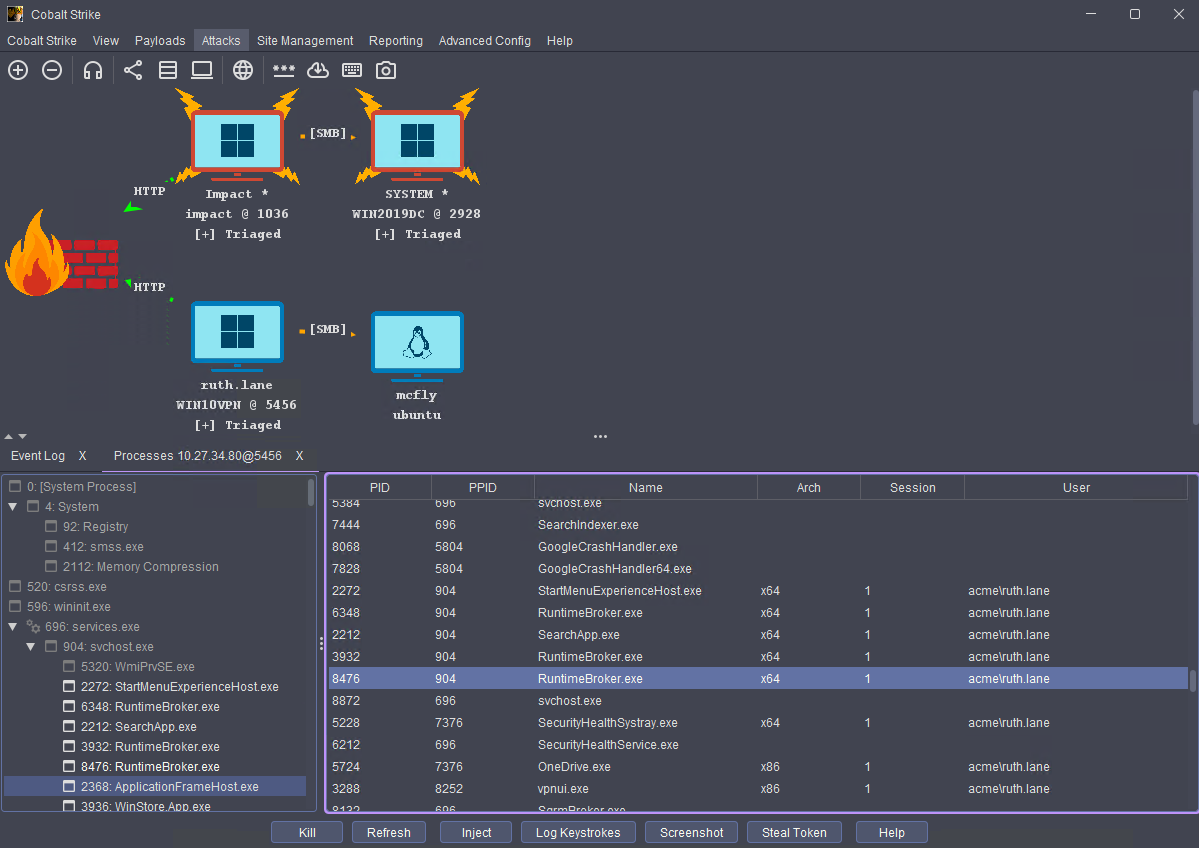Collapse the 696: services.exe tree node
The width and height of the screenshot is (1199, 848).
point(13,627)
